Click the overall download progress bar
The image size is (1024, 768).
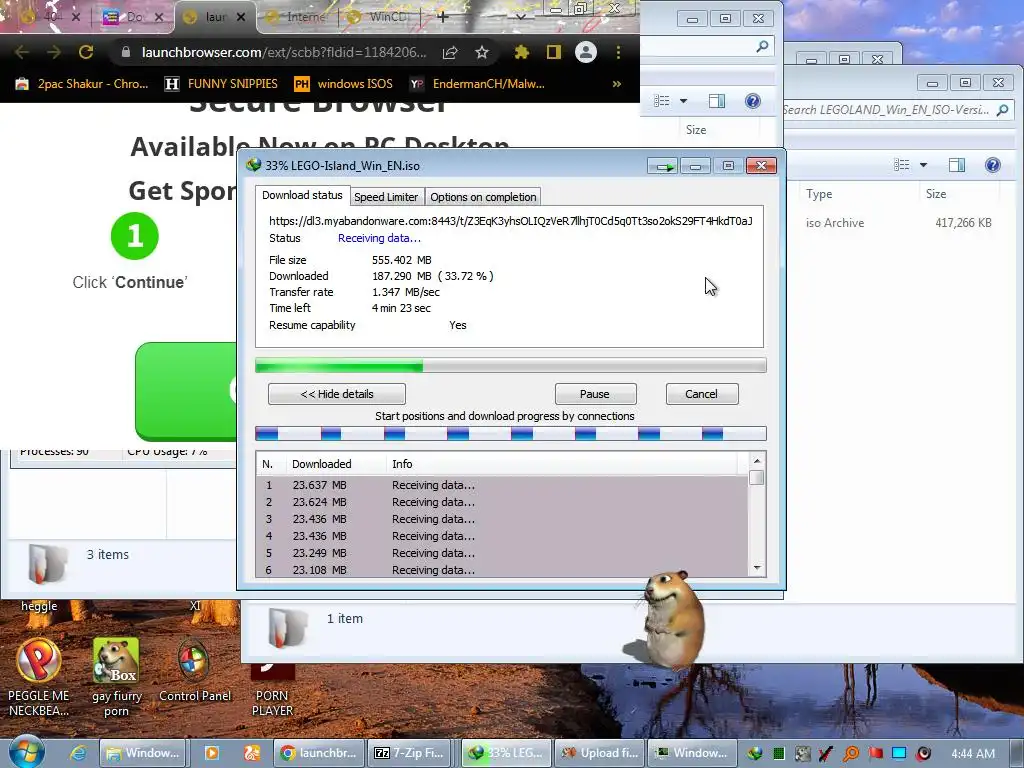(x=511, y=365)
